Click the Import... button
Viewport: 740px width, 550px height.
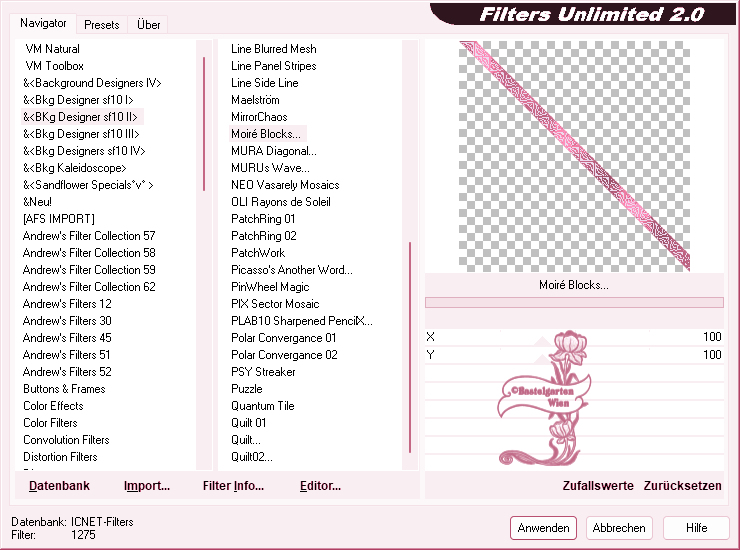tap(147, 486)
